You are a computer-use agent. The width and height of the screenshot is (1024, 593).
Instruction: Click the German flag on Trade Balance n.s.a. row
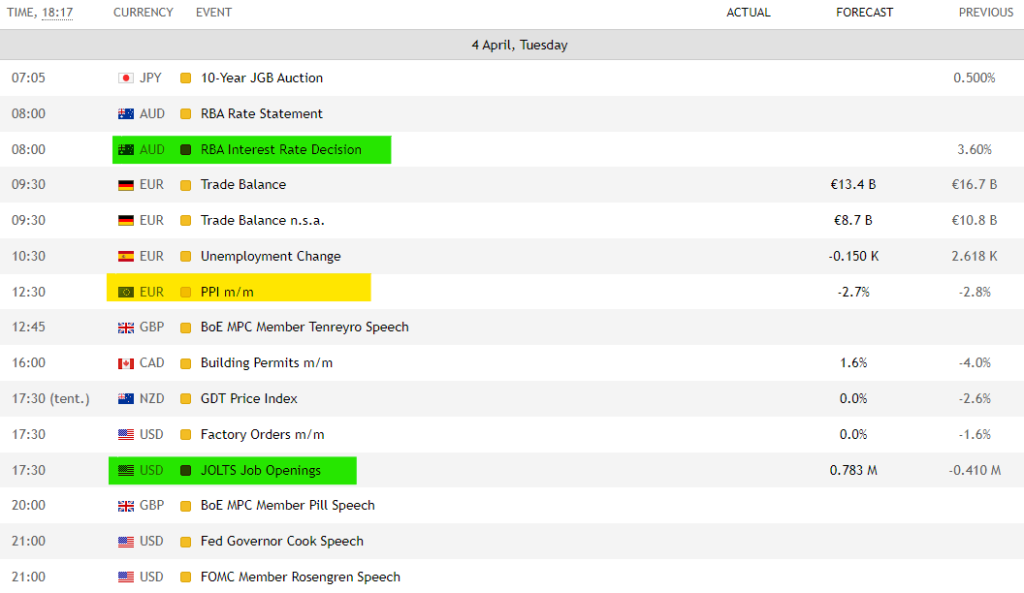coord(125,221)
